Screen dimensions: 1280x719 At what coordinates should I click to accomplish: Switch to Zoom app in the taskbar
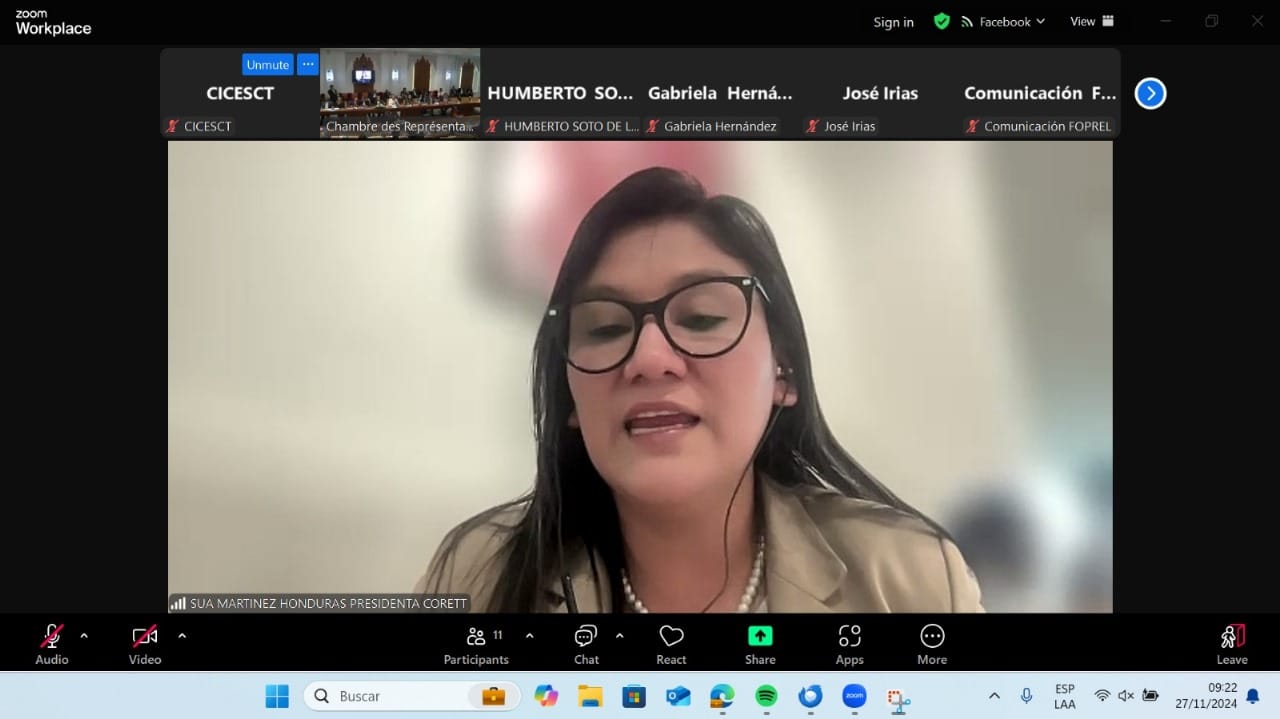(854, 696)
